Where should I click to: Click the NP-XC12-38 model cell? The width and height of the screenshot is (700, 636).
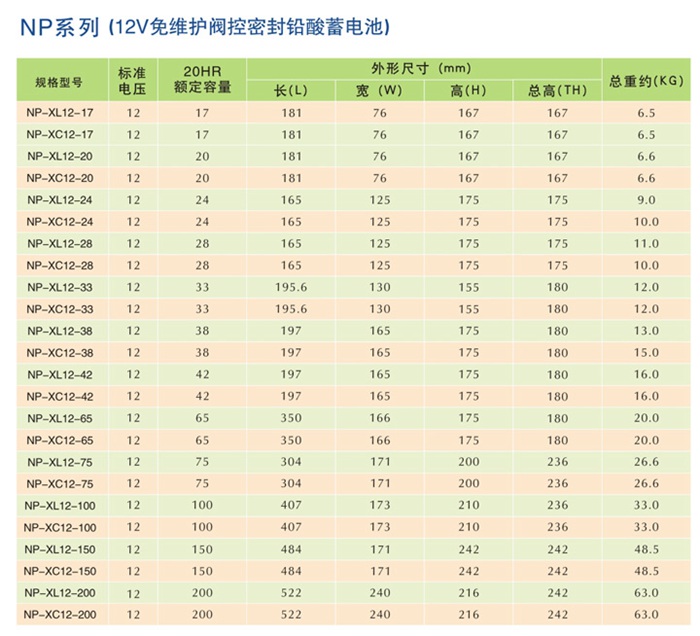click(x=60, y=352)
